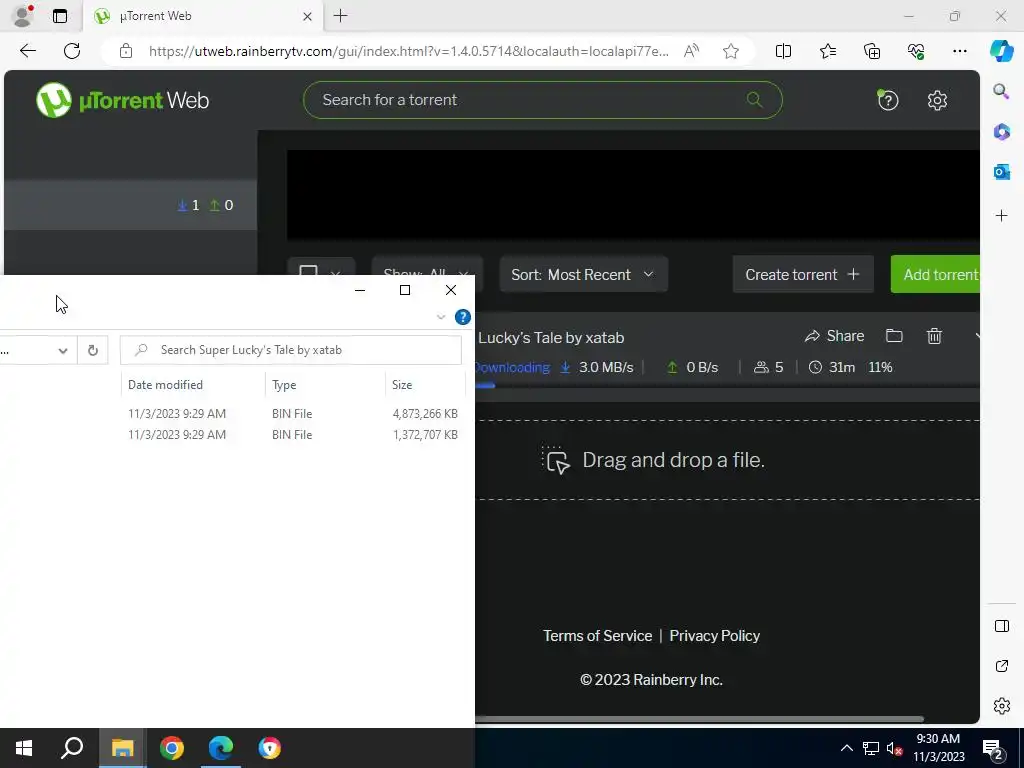Sort by Date modified column
The height and width of the screenshot is (768, 1024).
(x=193, y=385)
